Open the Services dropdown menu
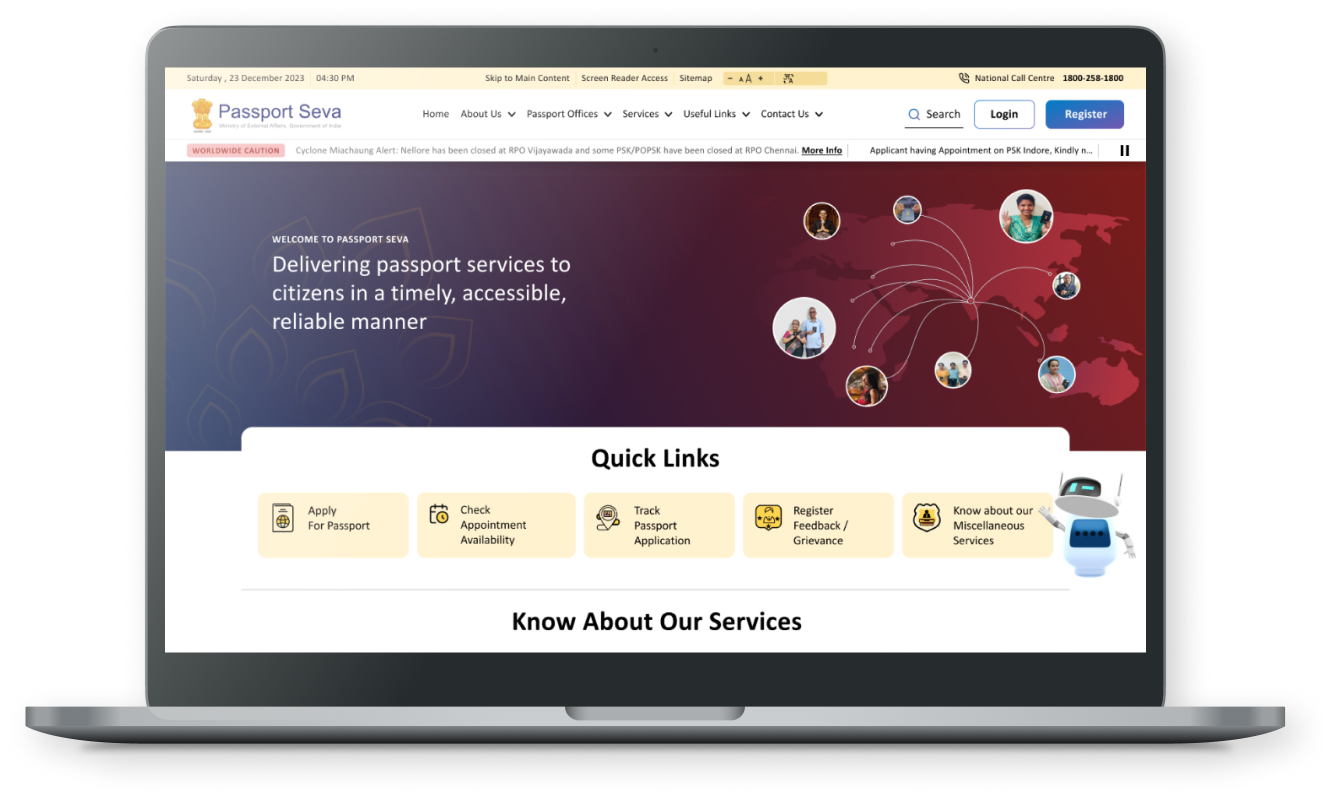The height and width of the screenshot is (798, 1334). coord(647,114)
